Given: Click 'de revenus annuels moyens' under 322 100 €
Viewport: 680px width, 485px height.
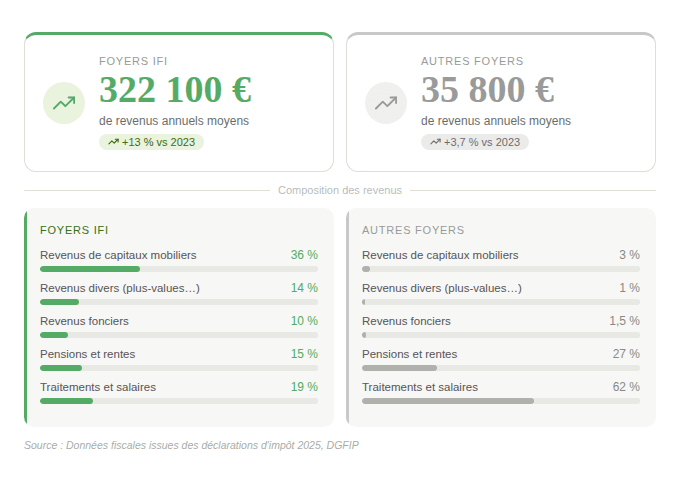Looking at the screenshot, I should (x=174, y=121).
